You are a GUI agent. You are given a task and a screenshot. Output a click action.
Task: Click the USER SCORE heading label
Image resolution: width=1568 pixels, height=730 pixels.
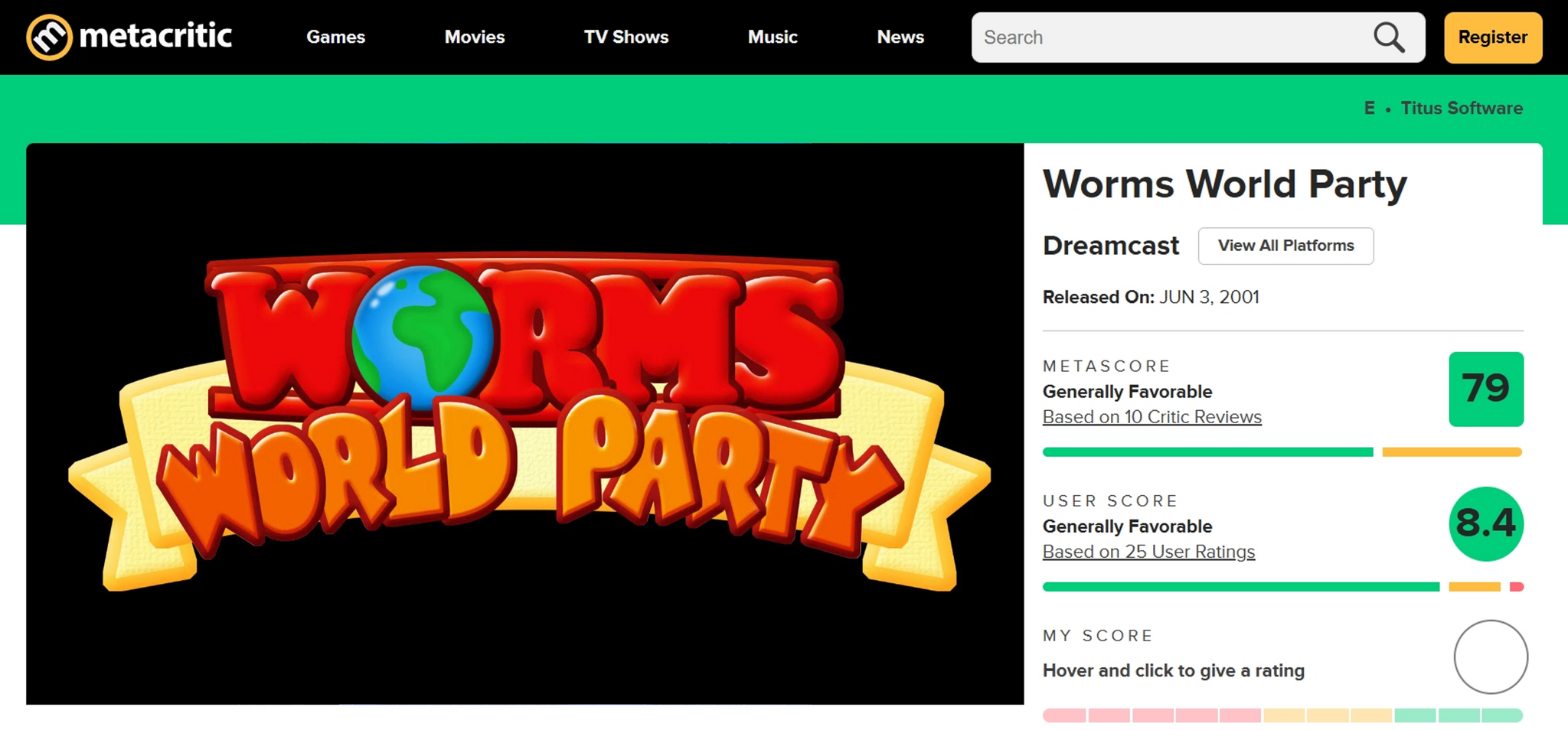pos(1110,500)
